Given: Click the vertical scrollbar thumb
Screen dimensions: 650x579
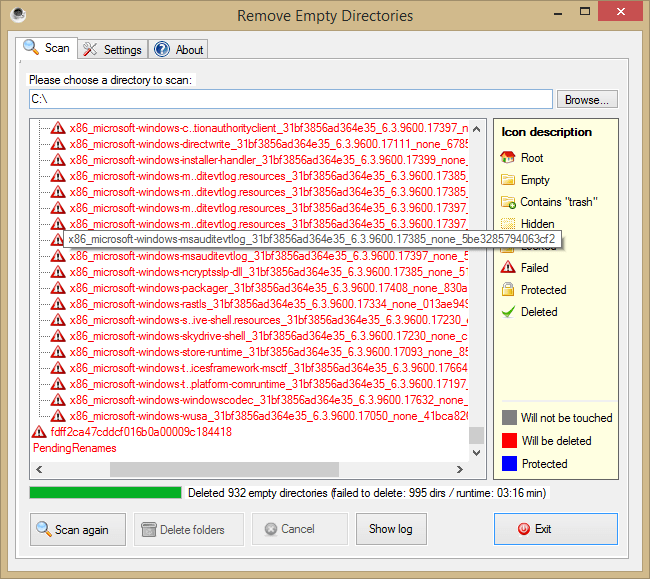Looking at the screenshot, I should (477, 435).
